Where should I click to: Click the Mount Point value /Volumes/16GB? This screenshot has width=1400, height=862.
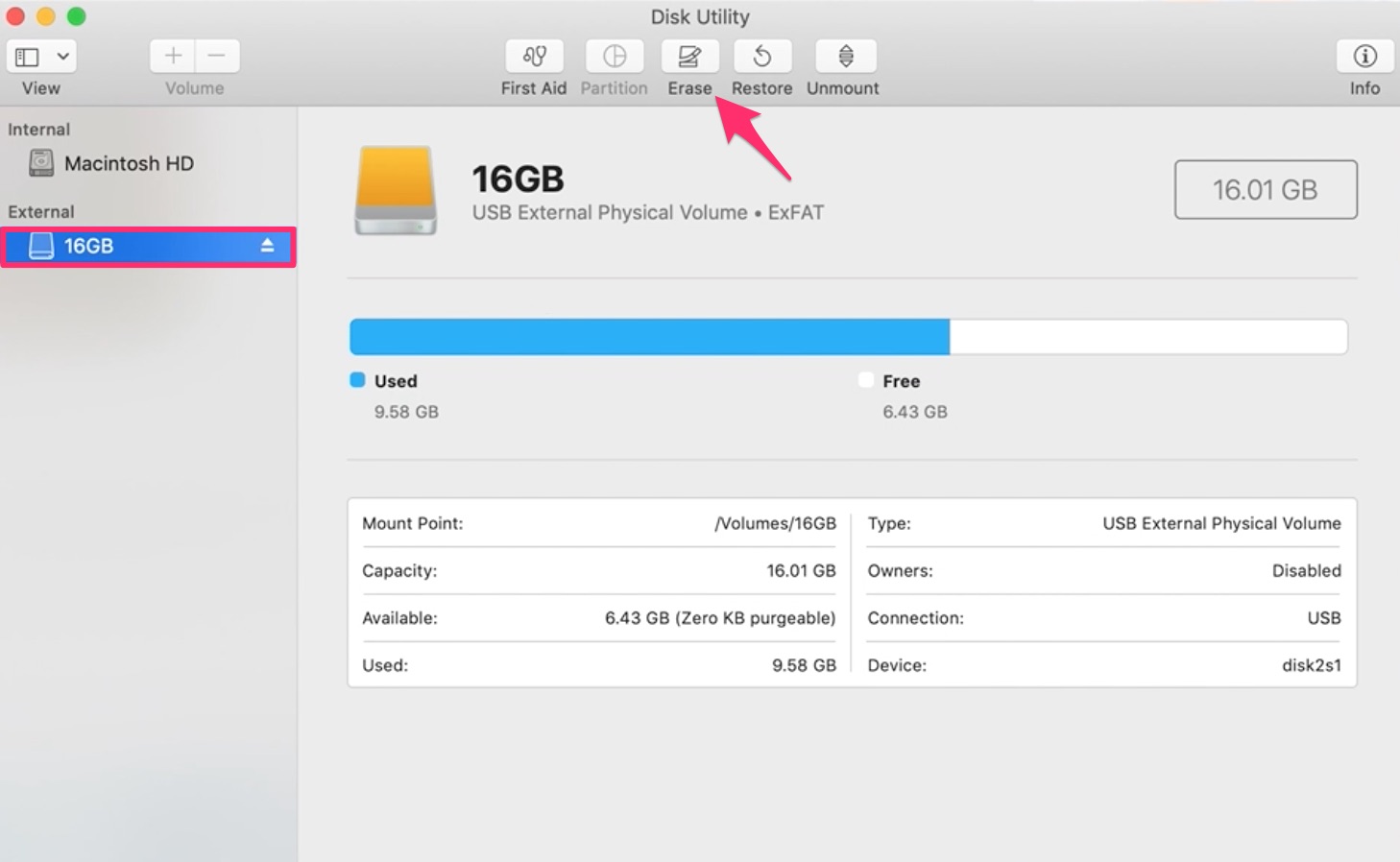click(x=774, y=523)
